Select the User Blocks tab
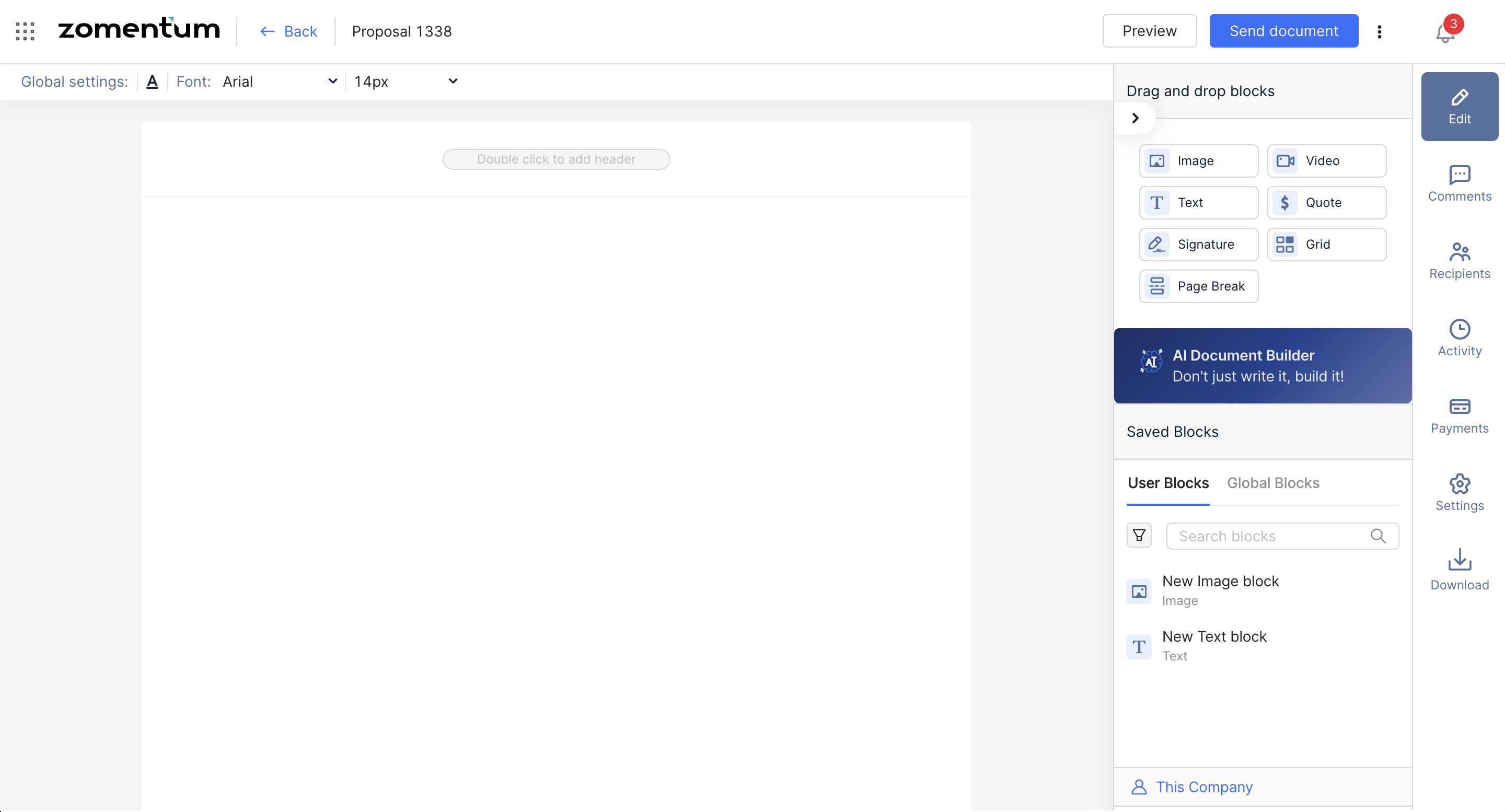1505x812 pixels. (x=1167, y=483)
